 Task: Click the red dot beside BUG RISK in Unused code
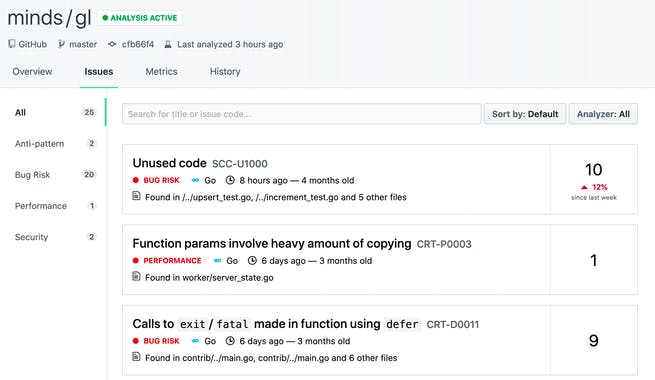click(135, 180)
